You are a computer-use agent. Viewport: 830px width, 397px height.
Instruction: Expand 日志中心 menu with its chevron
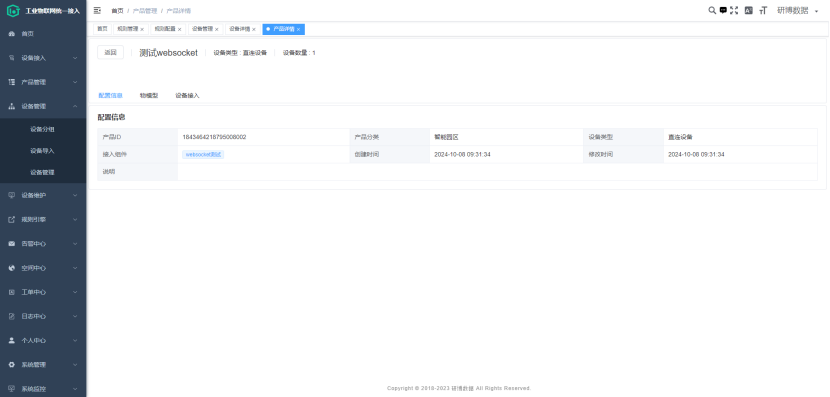(75, 317)
